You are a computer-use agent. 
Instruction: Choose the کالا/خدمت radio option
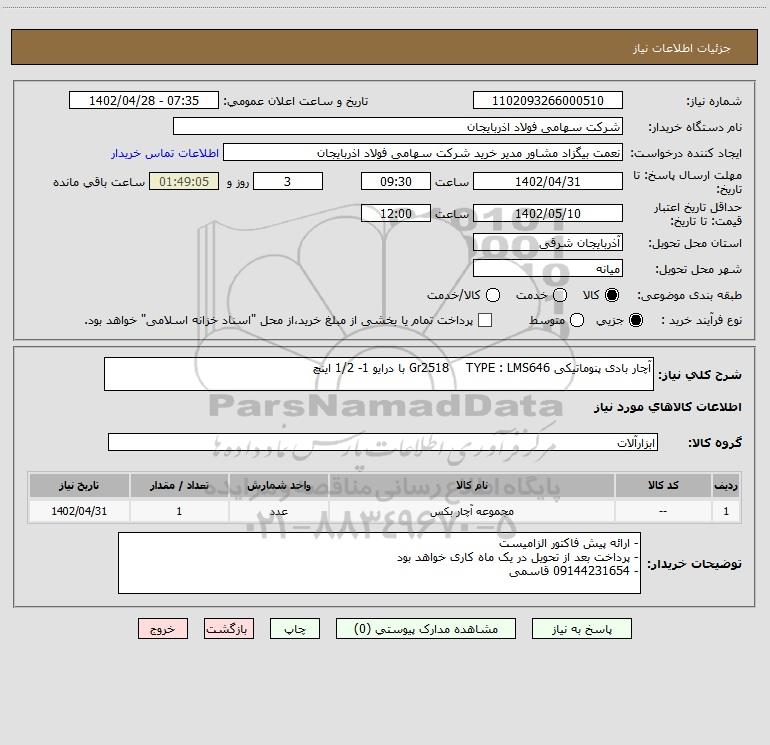493,295
